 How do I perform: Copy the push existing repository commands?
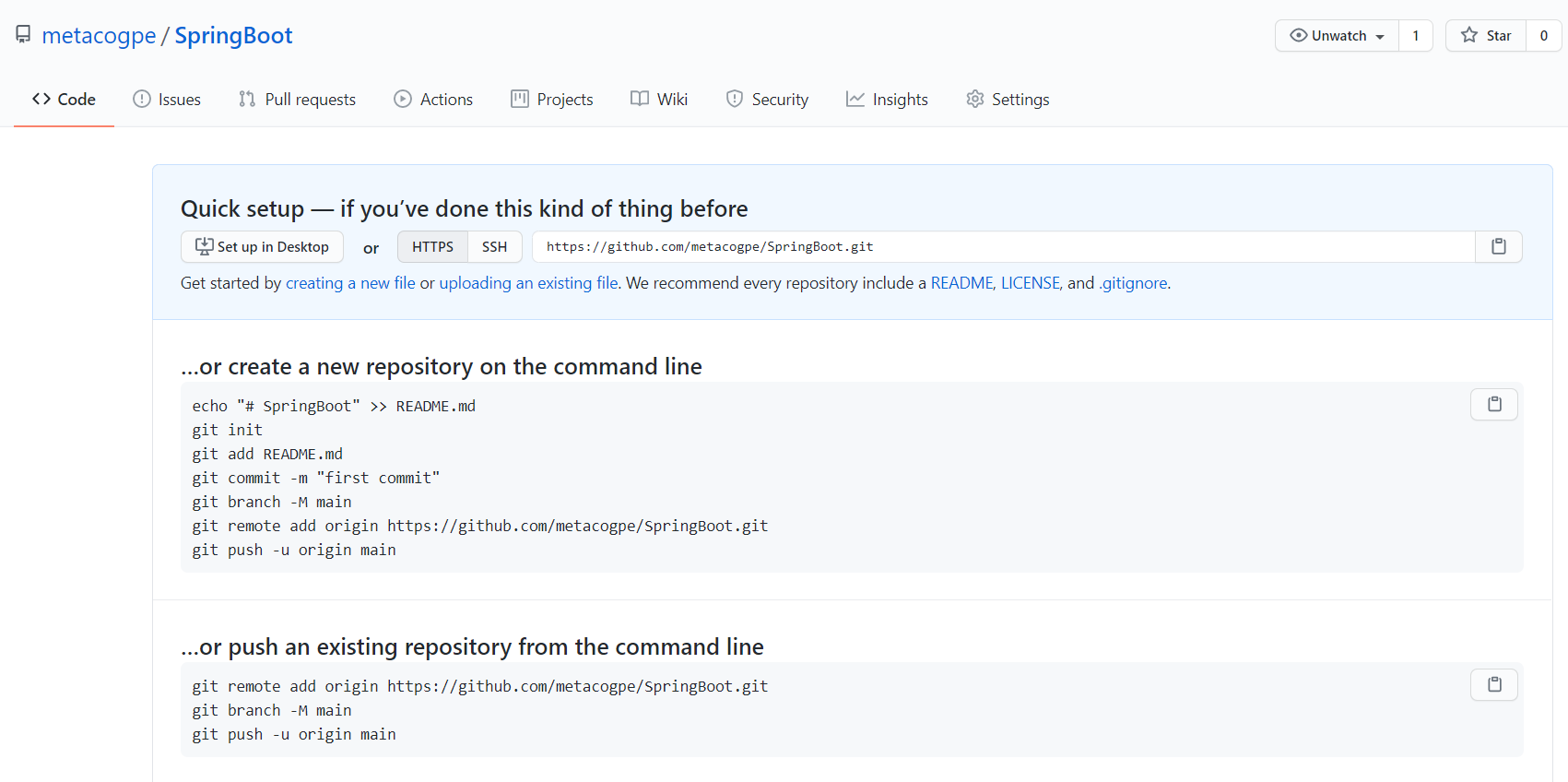point(1494,684)
